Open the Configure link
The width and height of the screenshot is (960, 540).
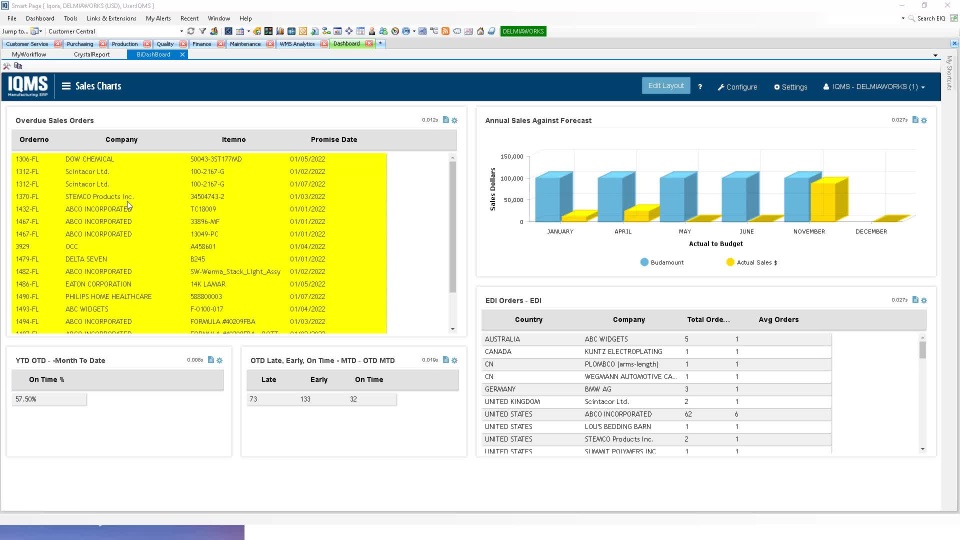coord(737,87)
